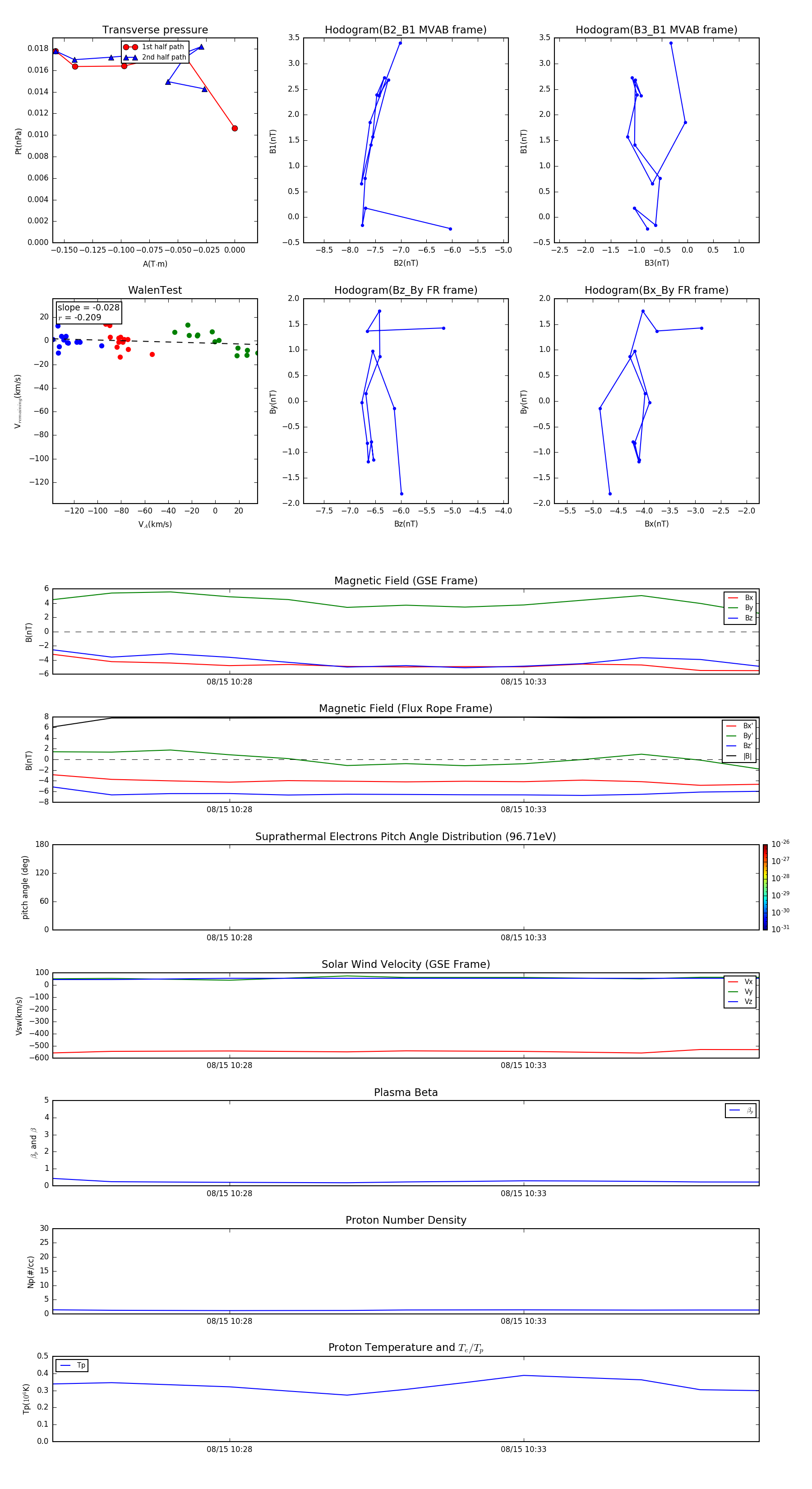The width and height of the screenshot is (812, 1489).
Task: Click the βp legend entry in Plasma Beta plot
Action: pos(741,1110)
